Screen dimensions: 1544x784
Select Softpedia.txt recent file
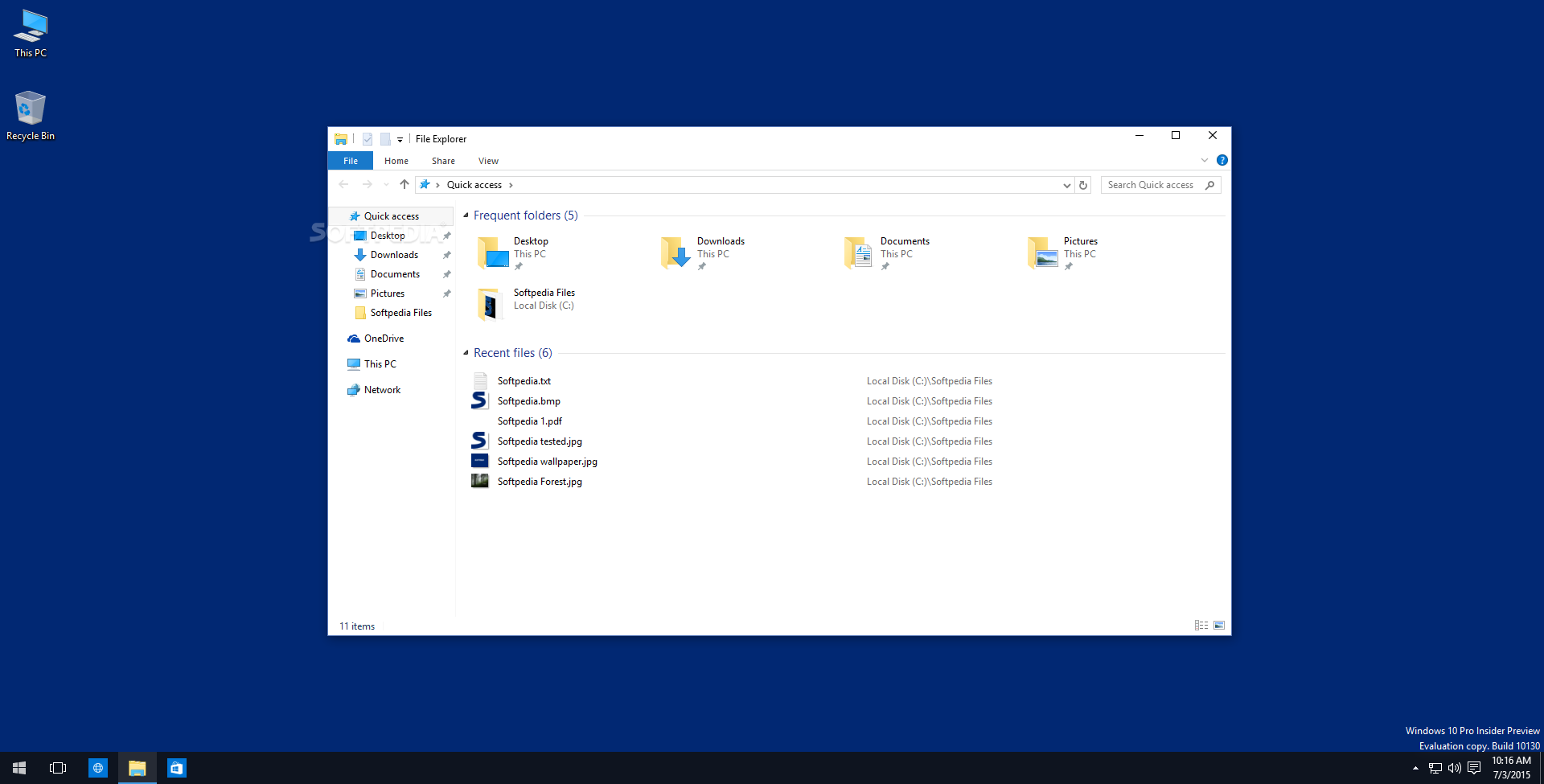click(524, 381)
